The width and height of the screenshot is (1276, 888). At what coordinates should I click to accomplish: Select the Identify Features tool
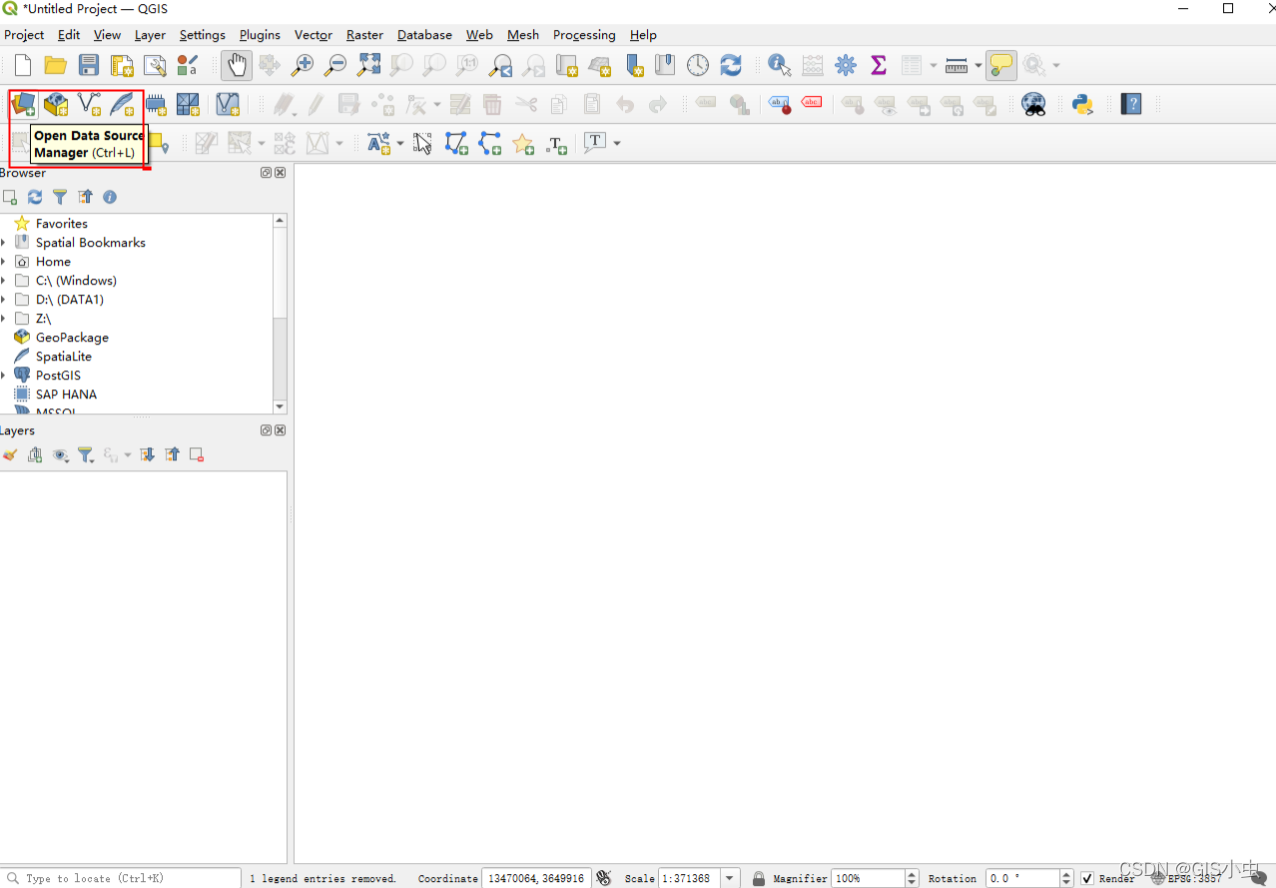780,66
